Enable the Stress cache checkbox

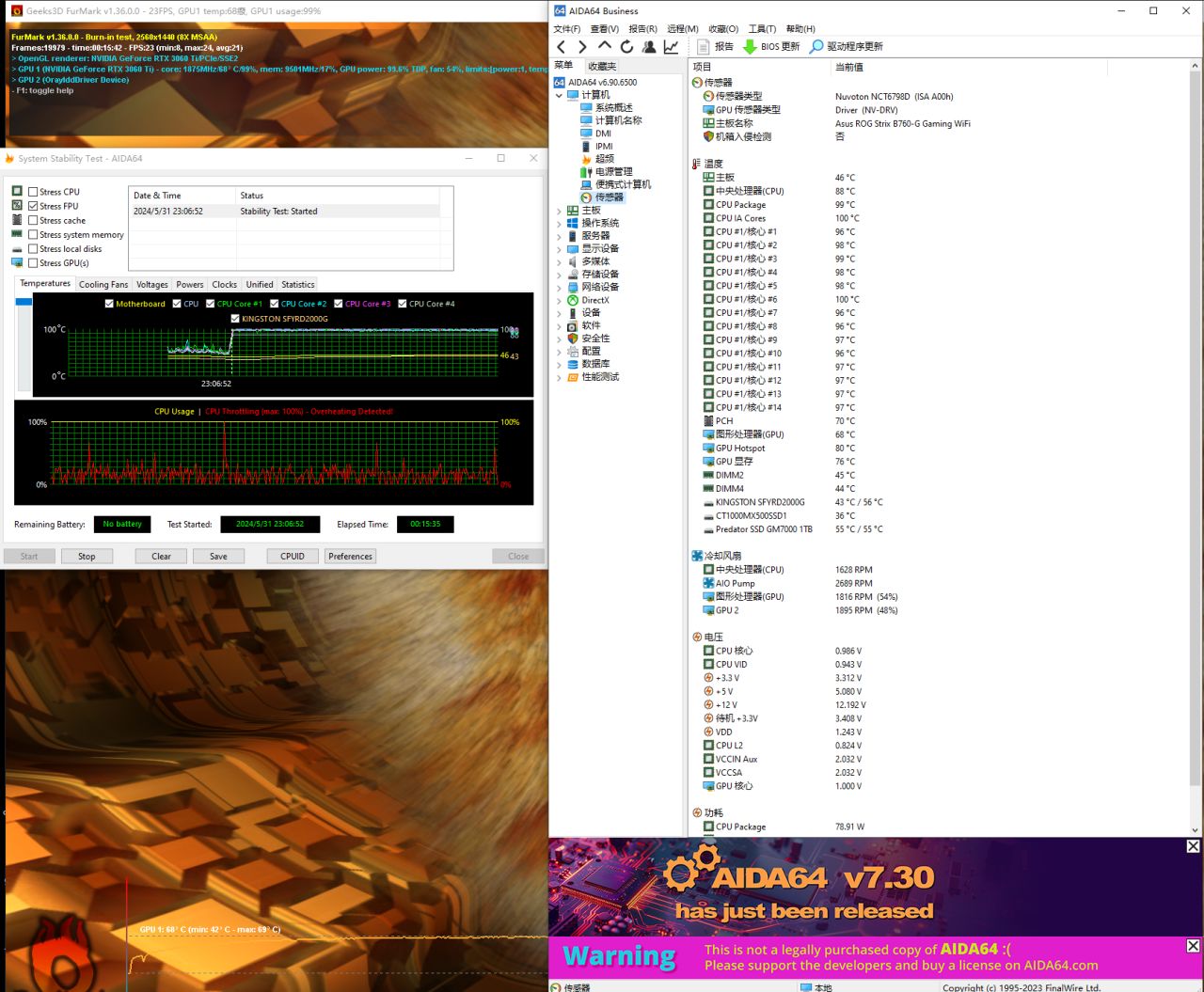[33, 220]
